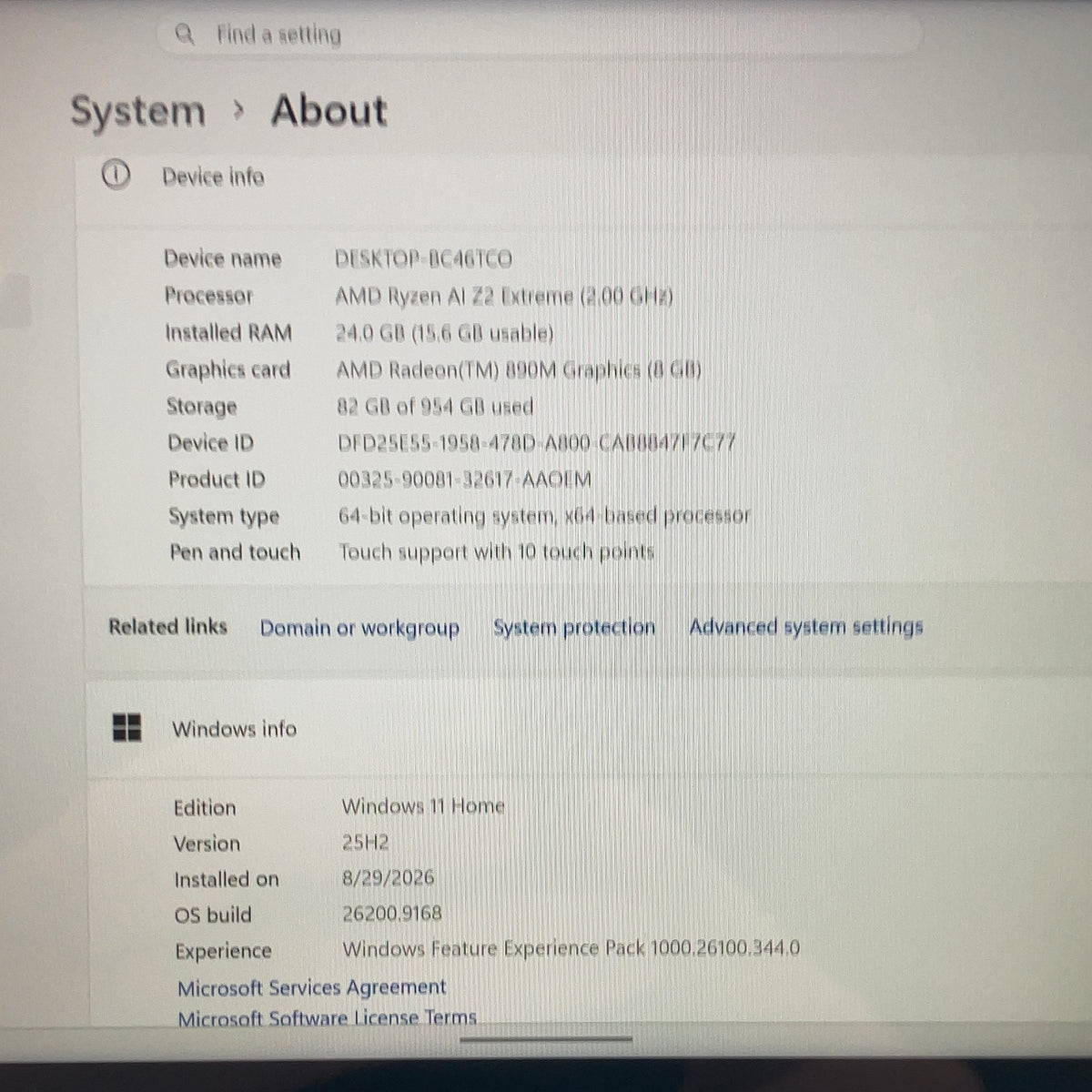This screenshot has width=1092, height=1092.
Task: Tap the bottom gesture bar handle
Action: click(546, 1039)
